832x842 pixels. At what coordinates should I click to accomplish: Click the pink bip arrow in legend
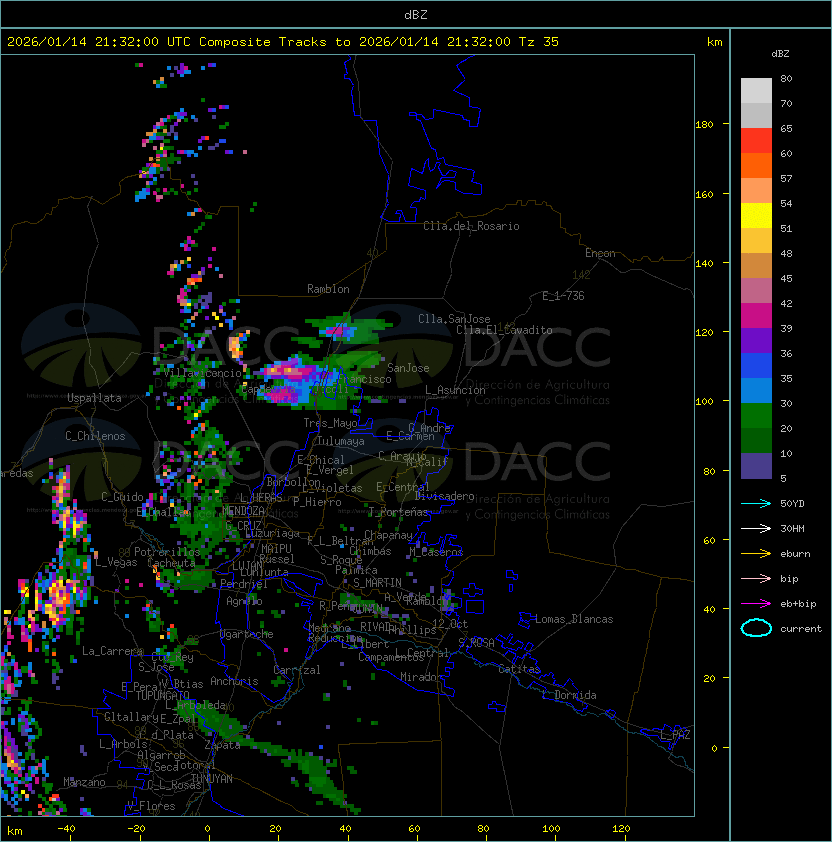(756, 579)
